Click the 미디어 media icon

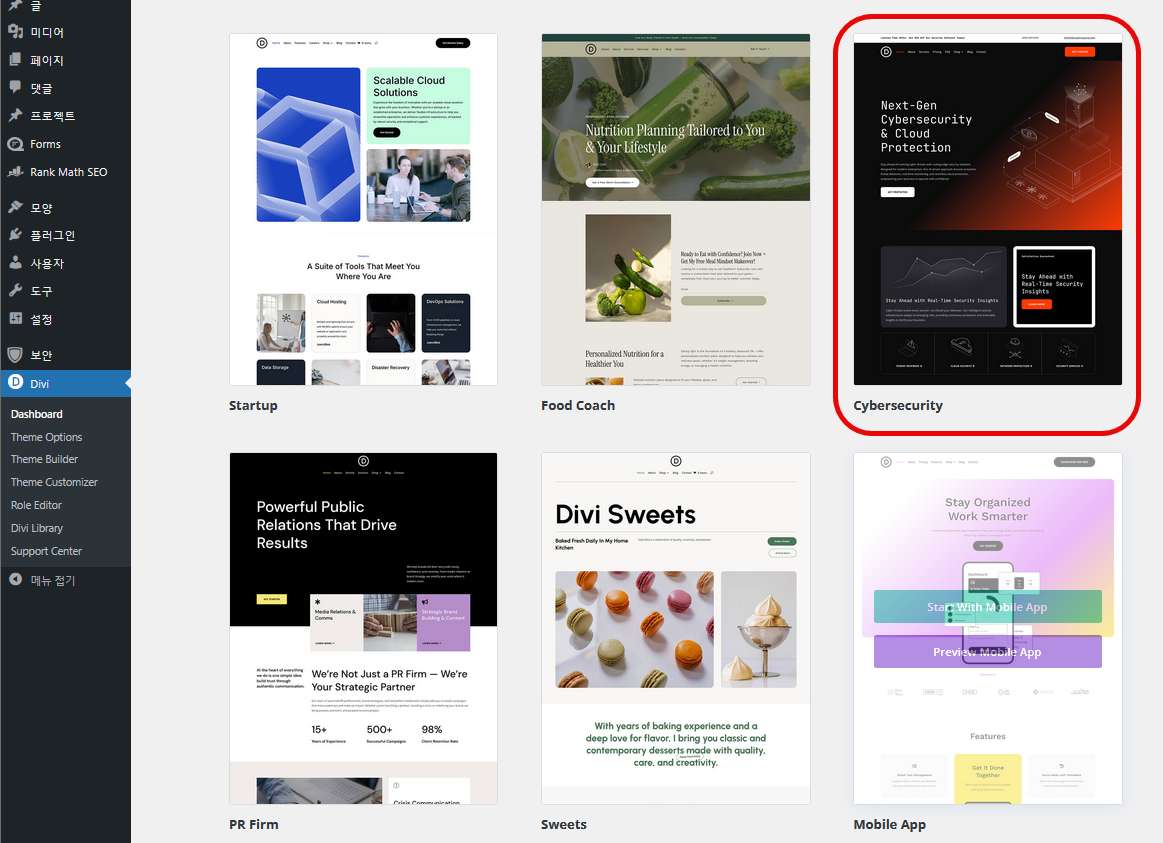[x=16, y=32]
